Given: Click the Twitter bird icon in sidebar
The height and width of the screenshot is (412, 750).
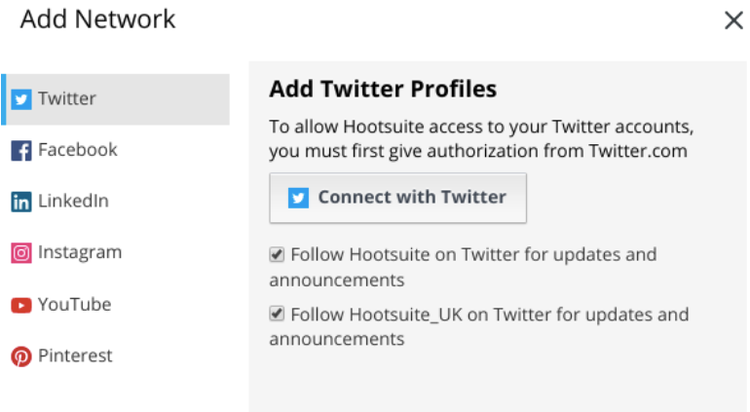Looking at the screenshot, I should (x=21, y=100).
